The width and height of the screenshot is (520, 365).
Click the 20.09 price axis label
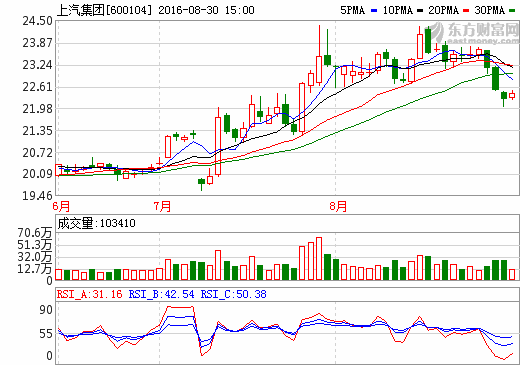[37, 174]
